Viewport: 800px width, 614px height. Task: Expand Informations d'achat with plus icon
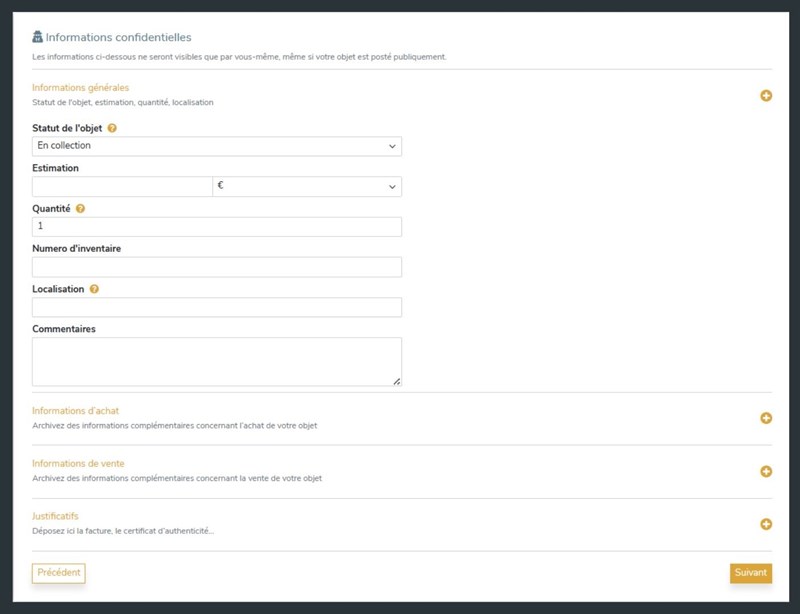pyautogui.click(x=766, y=418)
